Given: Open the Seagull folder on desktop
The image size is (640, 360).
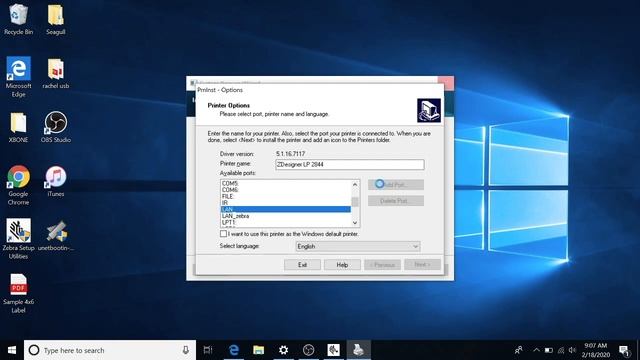Looking at the screenshot, I should (56, 19).
